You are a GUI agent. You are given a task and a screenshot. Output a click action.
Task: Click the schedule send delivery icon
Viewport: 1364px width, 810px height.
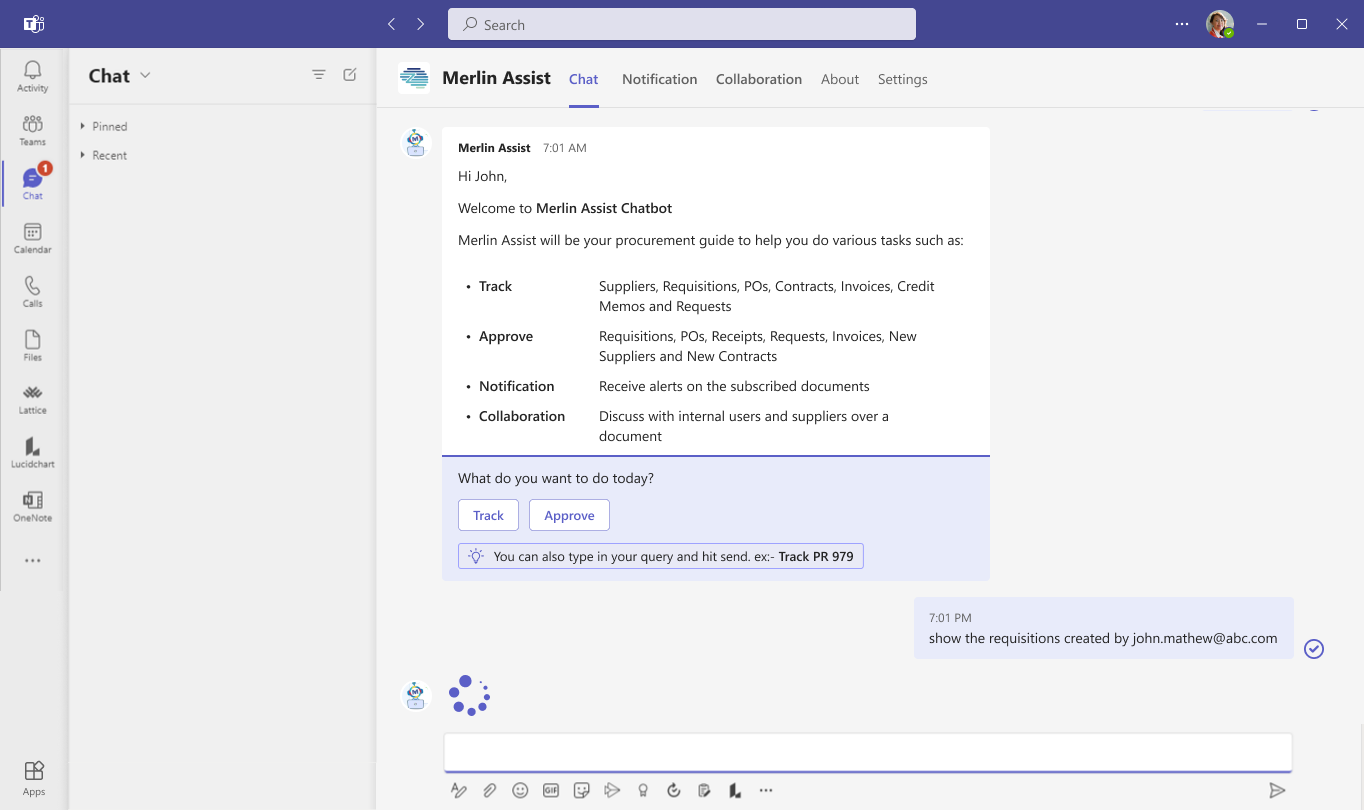612,790
